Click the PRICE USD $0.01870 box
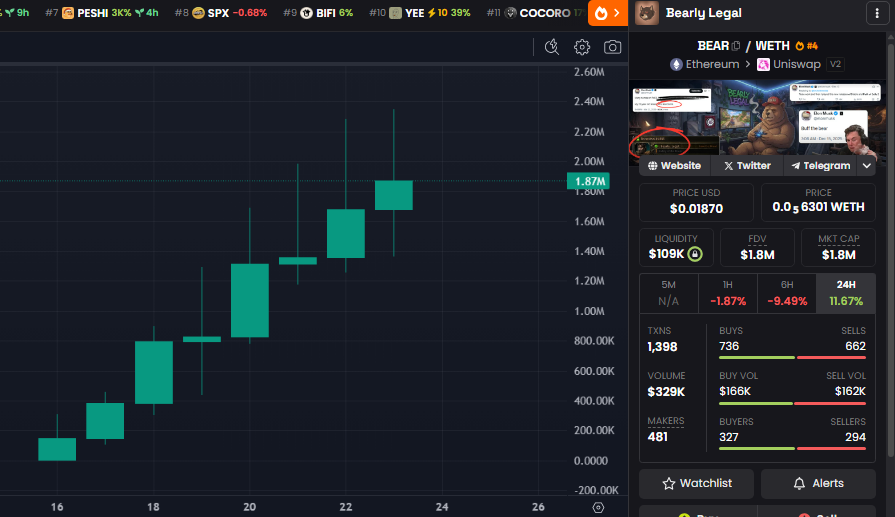The width and height of the screenshot is (895, 517). (x=696, y=202)
